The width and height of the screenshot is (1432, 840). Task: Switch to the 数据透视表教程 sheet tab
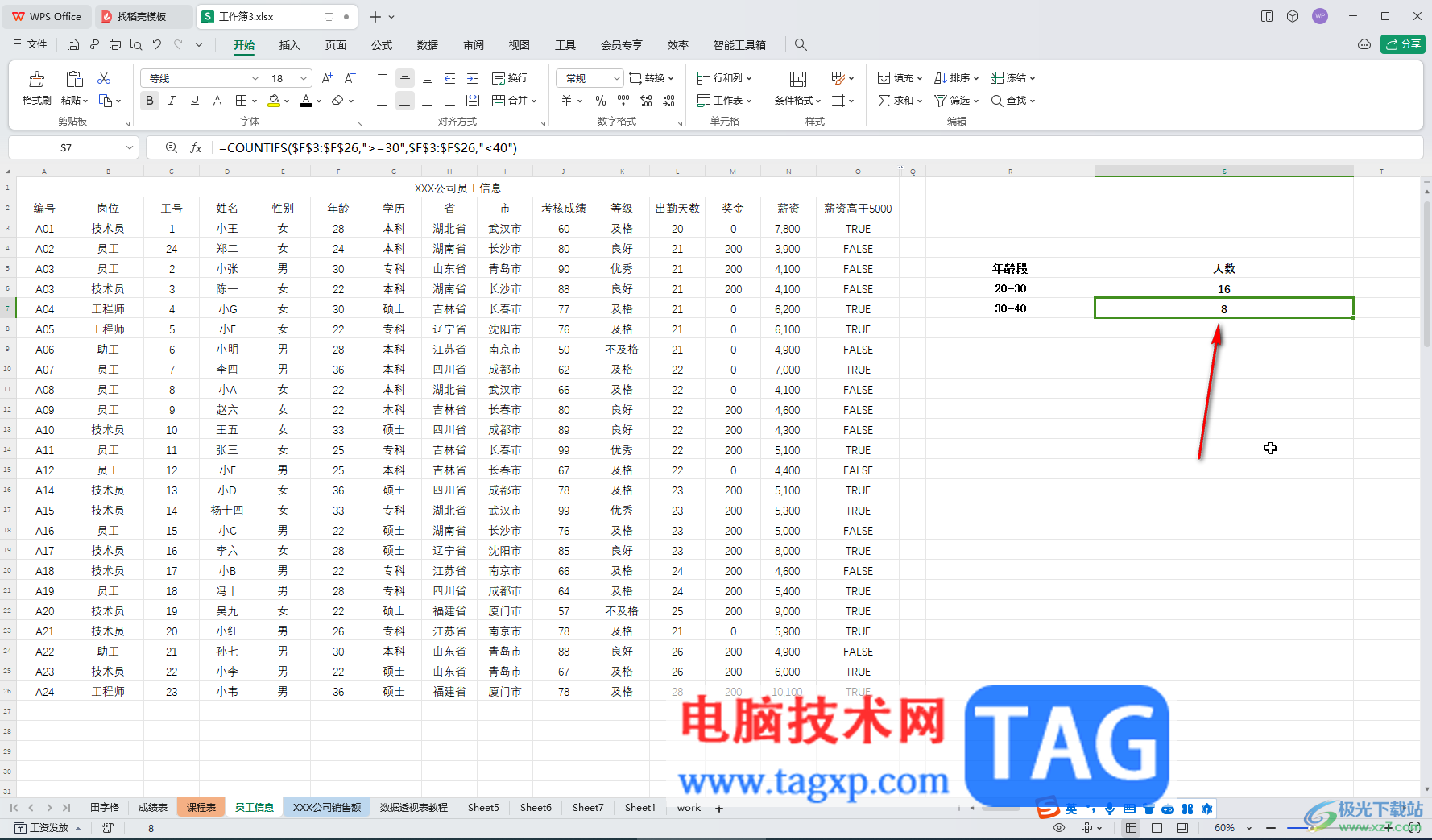coord(413,807)
